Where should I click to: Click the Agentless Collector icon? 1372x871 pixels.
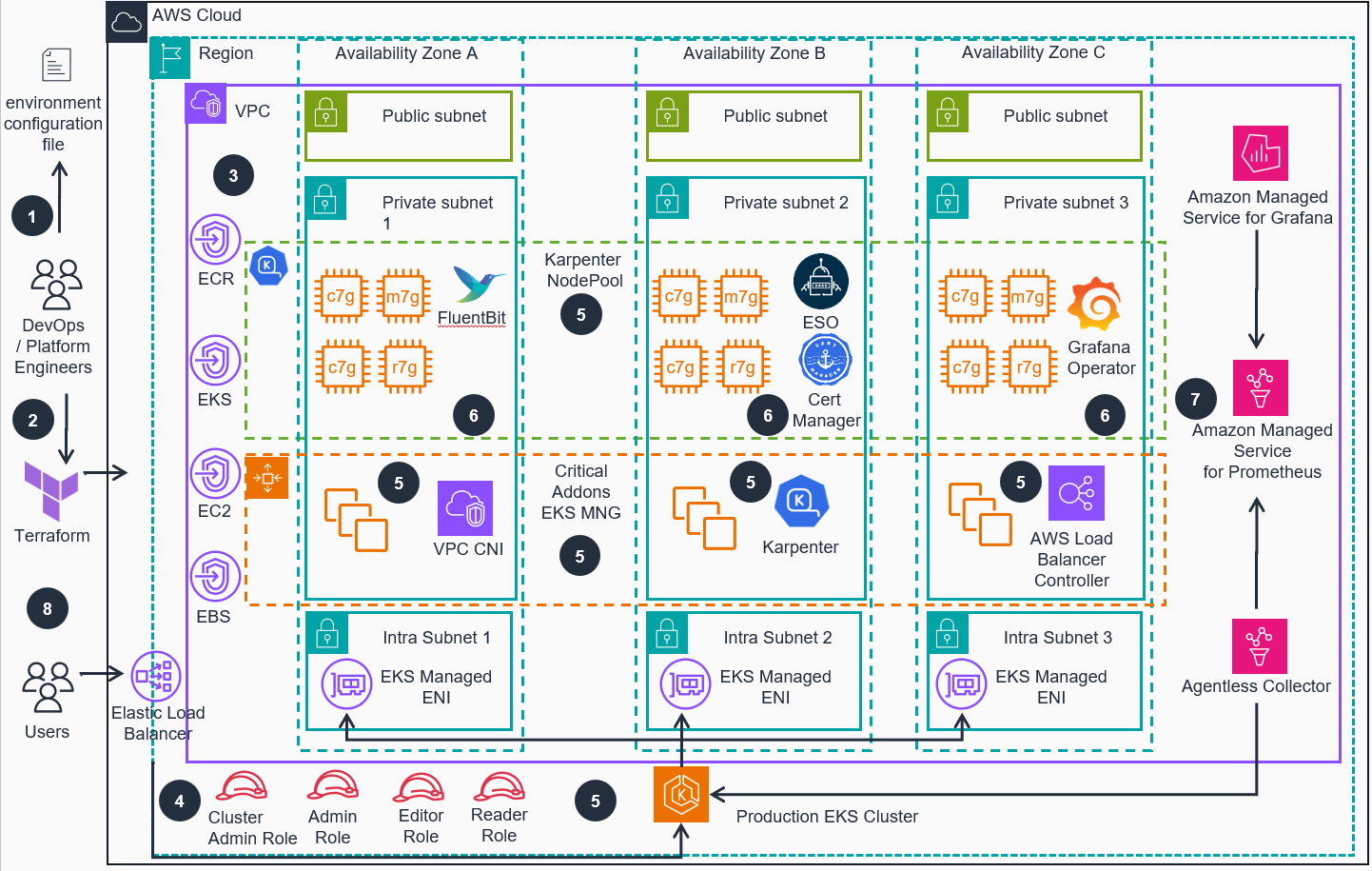(1259, 646)
